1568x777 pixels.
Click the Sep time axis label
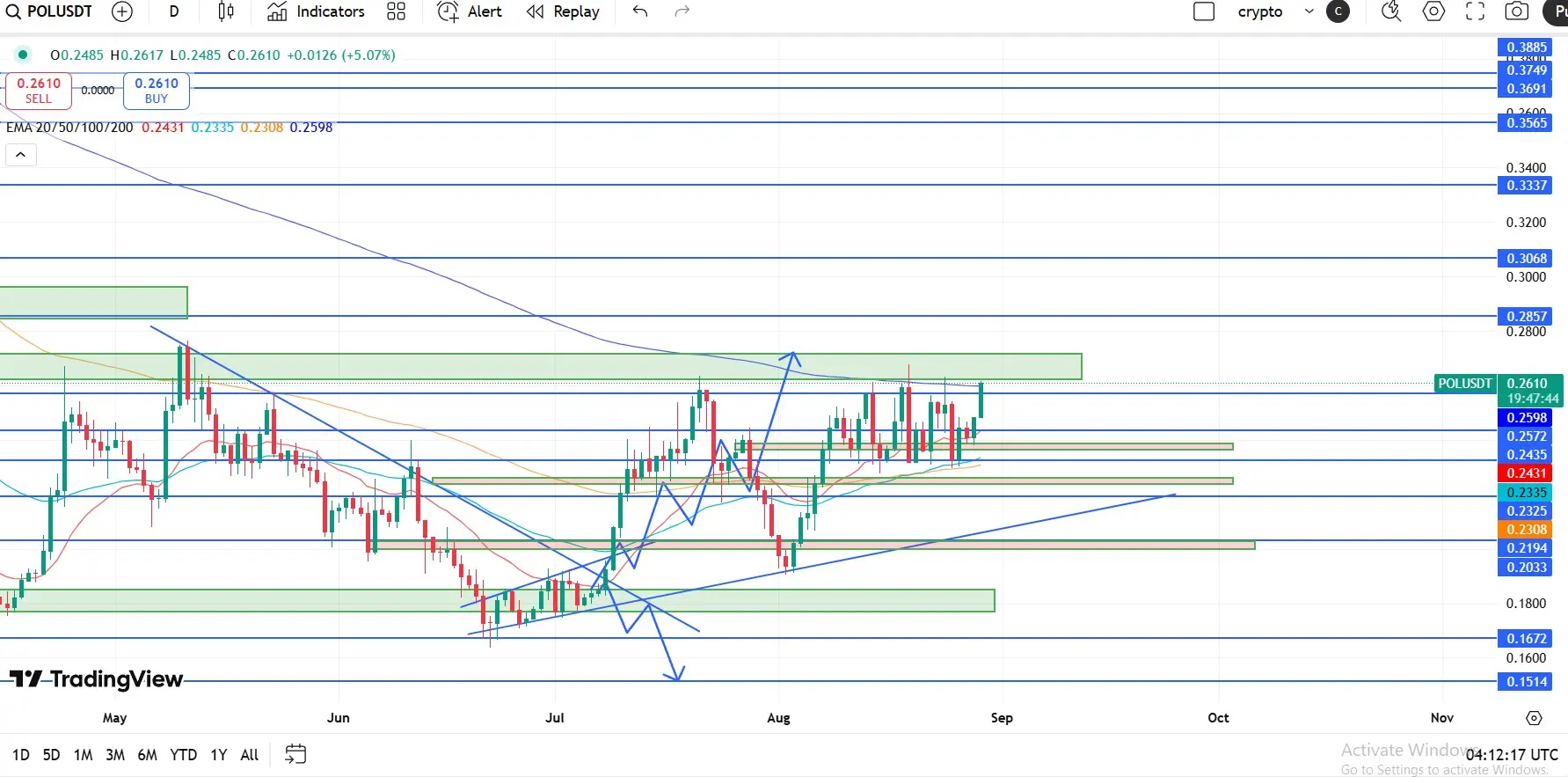point(1002,718)
